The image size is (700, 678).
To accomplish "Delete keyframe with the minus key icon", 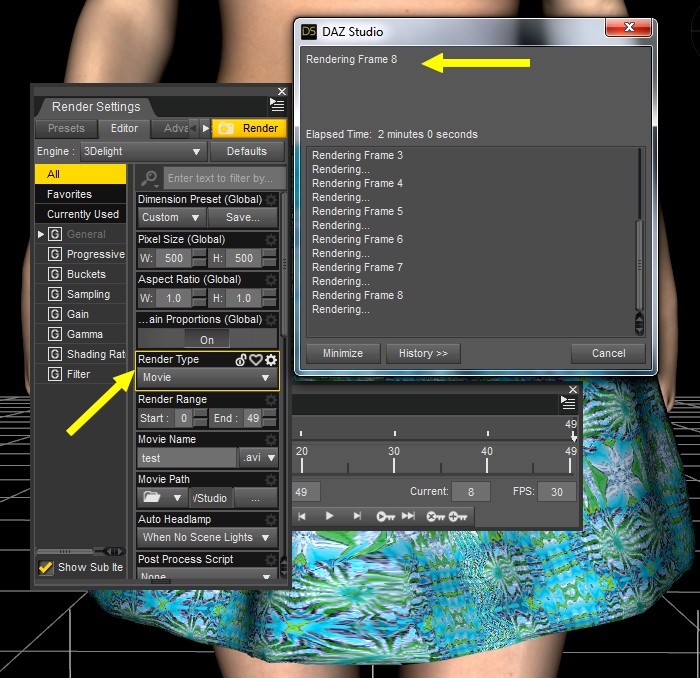I will click(435, 516).
